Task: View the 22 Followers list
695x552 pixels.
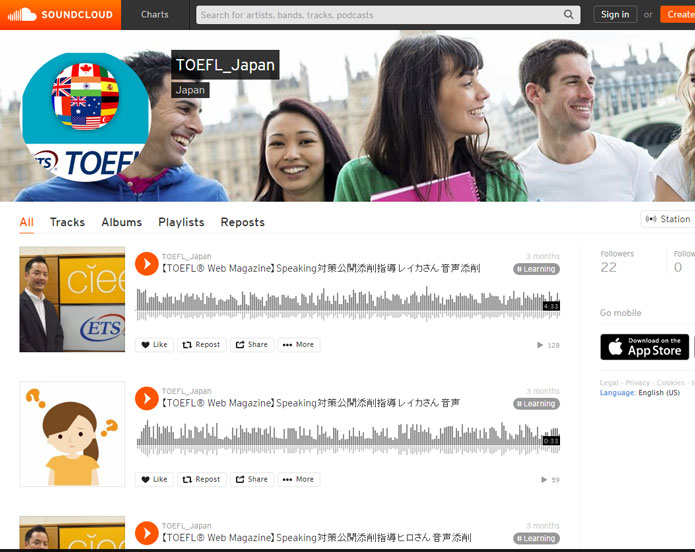Action: point(617,262)
